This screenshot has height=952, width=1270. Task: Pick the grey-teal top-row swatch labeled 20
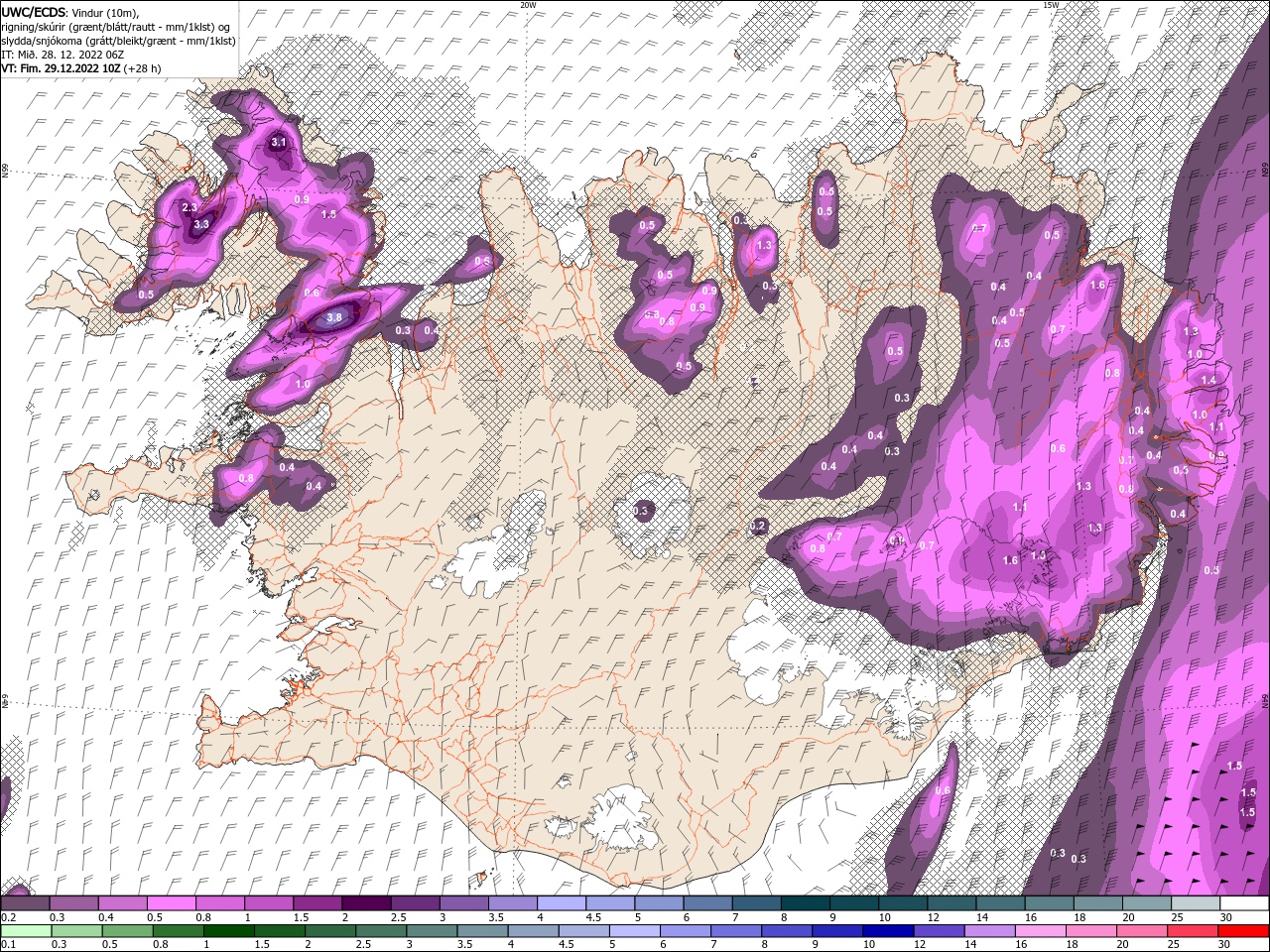[x=1146, y=903]
